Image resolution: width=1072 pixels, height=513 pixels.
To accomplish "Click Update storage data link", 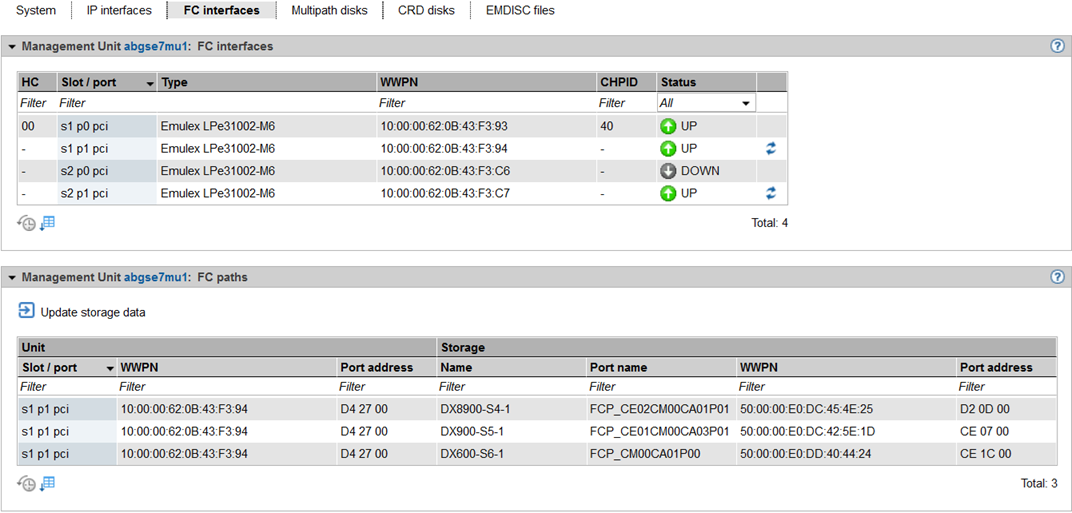I will pyautogui.click(x=93, y=312).
